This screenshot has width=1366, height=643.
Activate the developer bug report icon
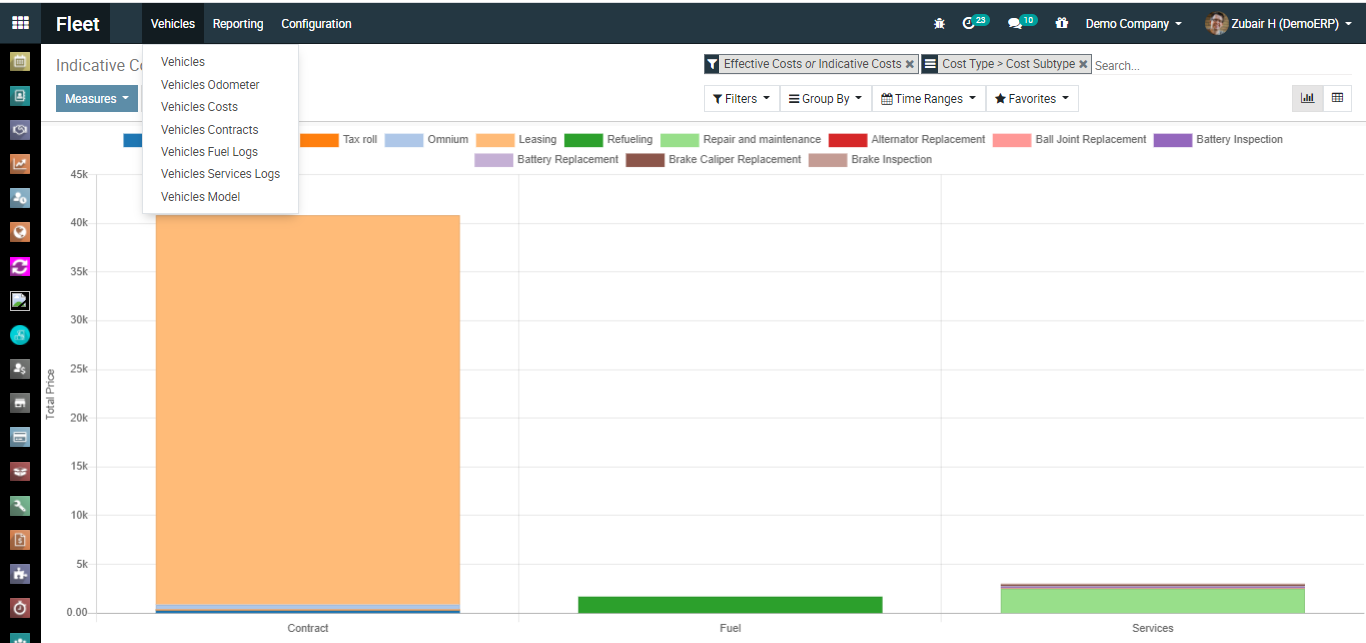pos(939,22)
